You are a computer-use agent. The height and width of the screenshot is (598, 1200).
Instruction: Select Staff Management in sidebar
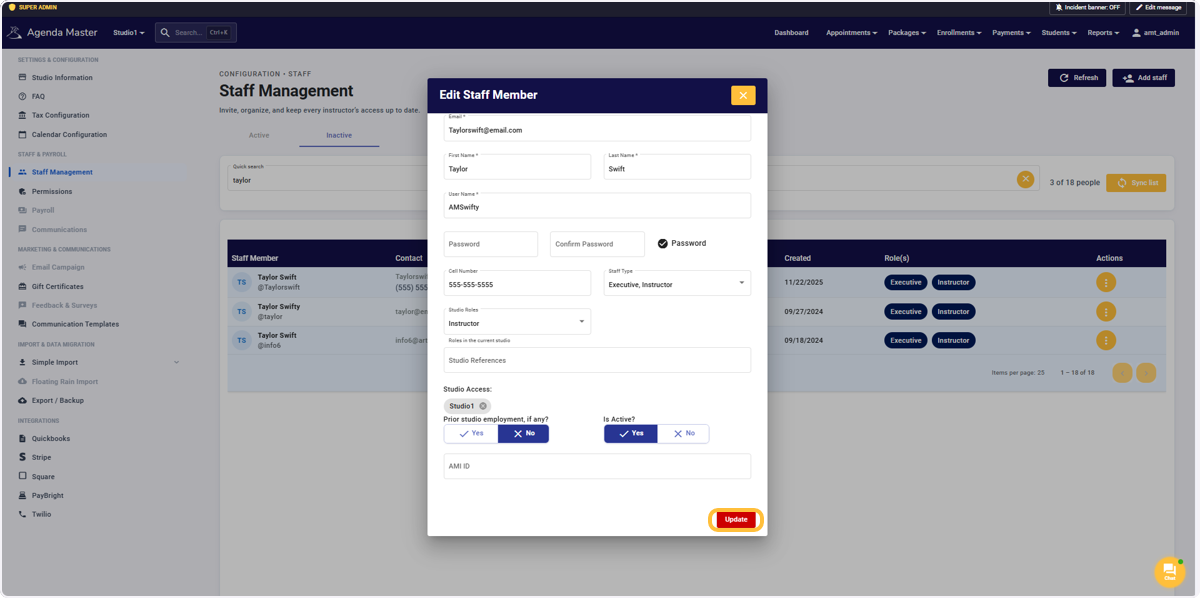coord(62,172)
